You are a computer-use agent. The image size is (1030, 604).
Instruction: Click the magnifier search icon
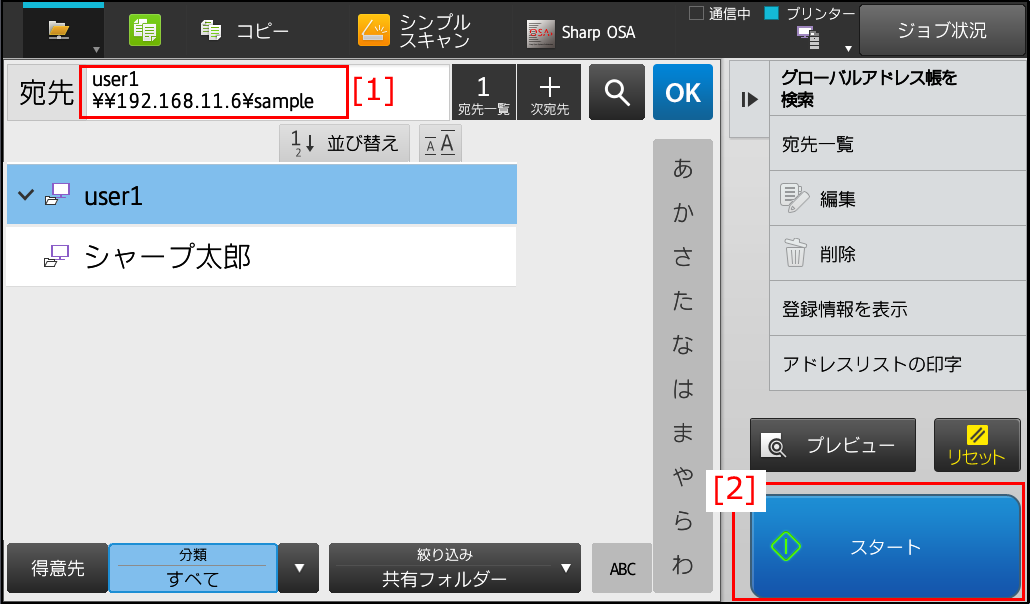point(617,92)
